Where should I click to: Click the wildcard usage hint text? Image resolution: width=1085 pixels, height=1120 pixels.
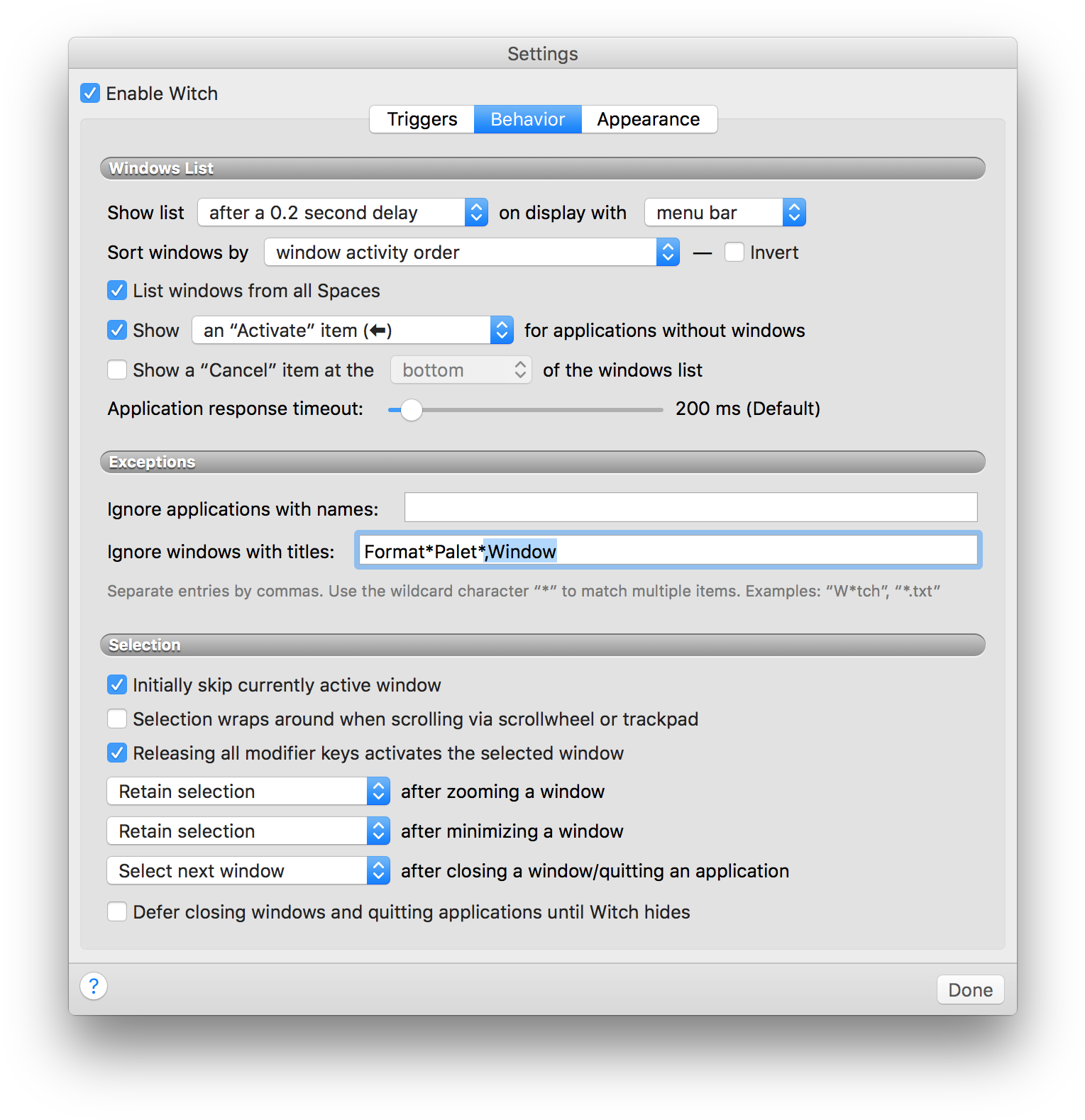pos(524,591)
